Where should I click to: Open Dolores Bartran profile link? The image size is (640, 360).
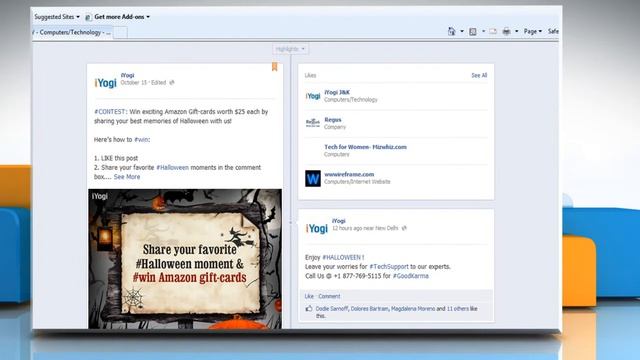click(369, 309)
